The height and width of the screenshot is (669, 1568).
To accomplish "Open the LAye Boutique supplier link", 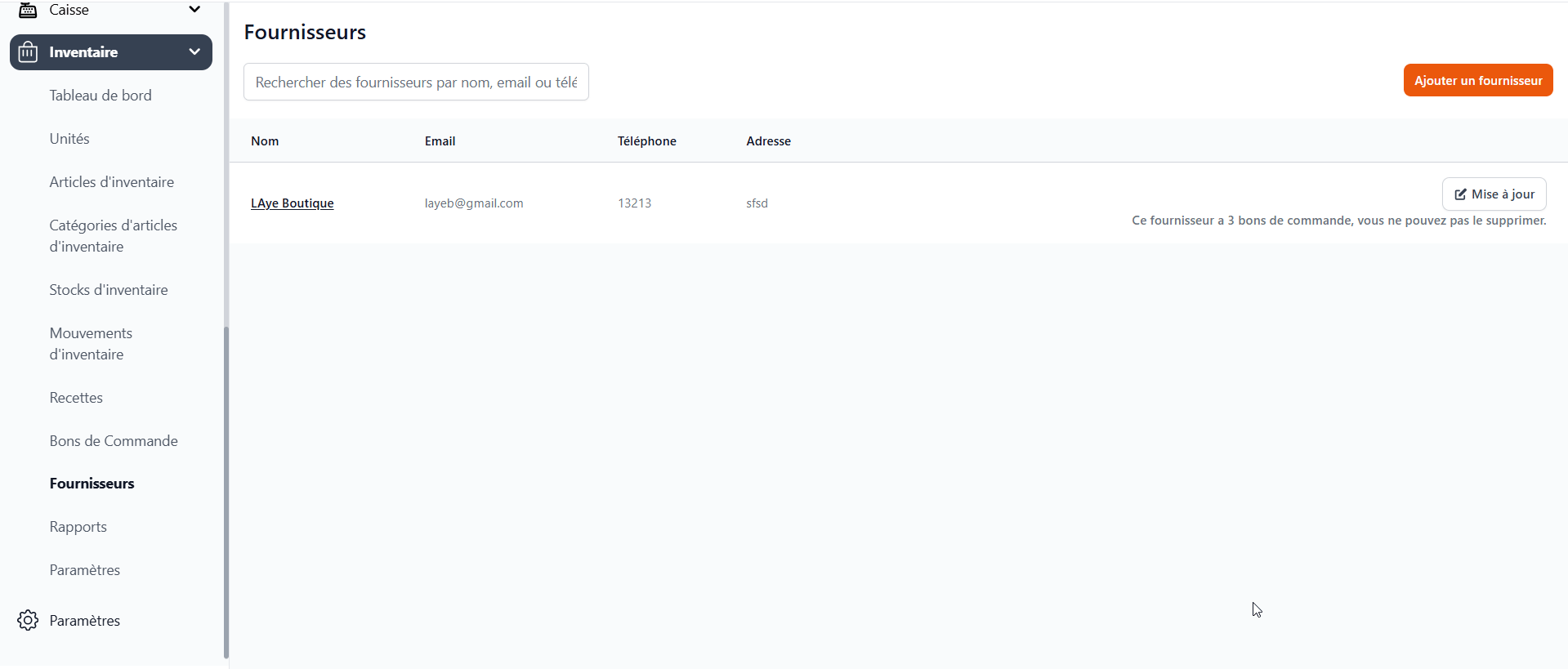I will click(292, 203).
